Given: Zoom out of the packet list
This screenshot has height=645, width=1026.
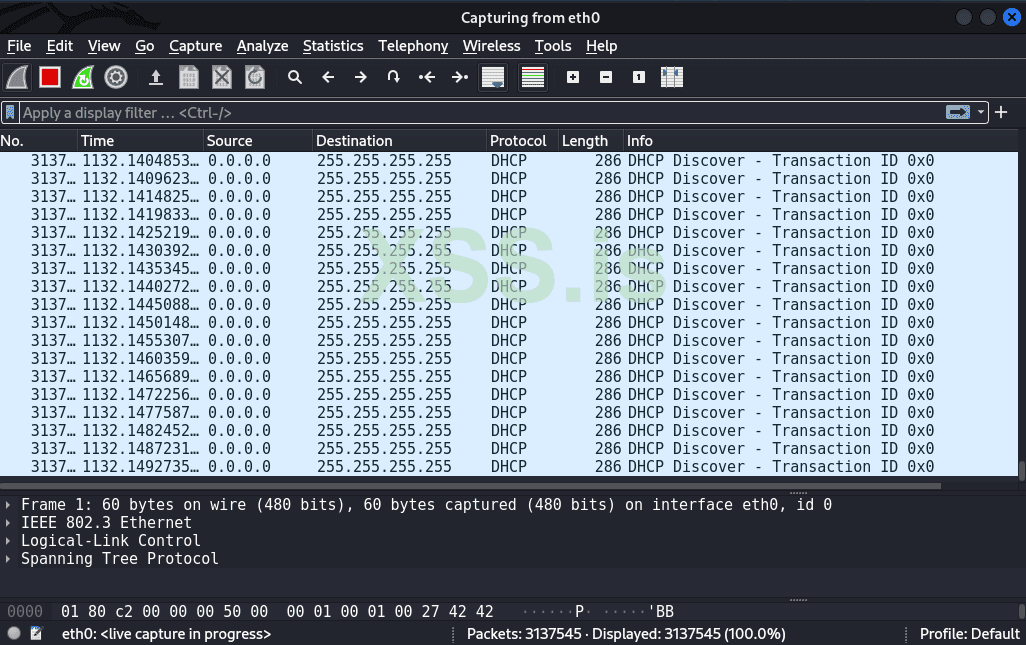Looking at the screenshot, I should [x=605, y=77].
